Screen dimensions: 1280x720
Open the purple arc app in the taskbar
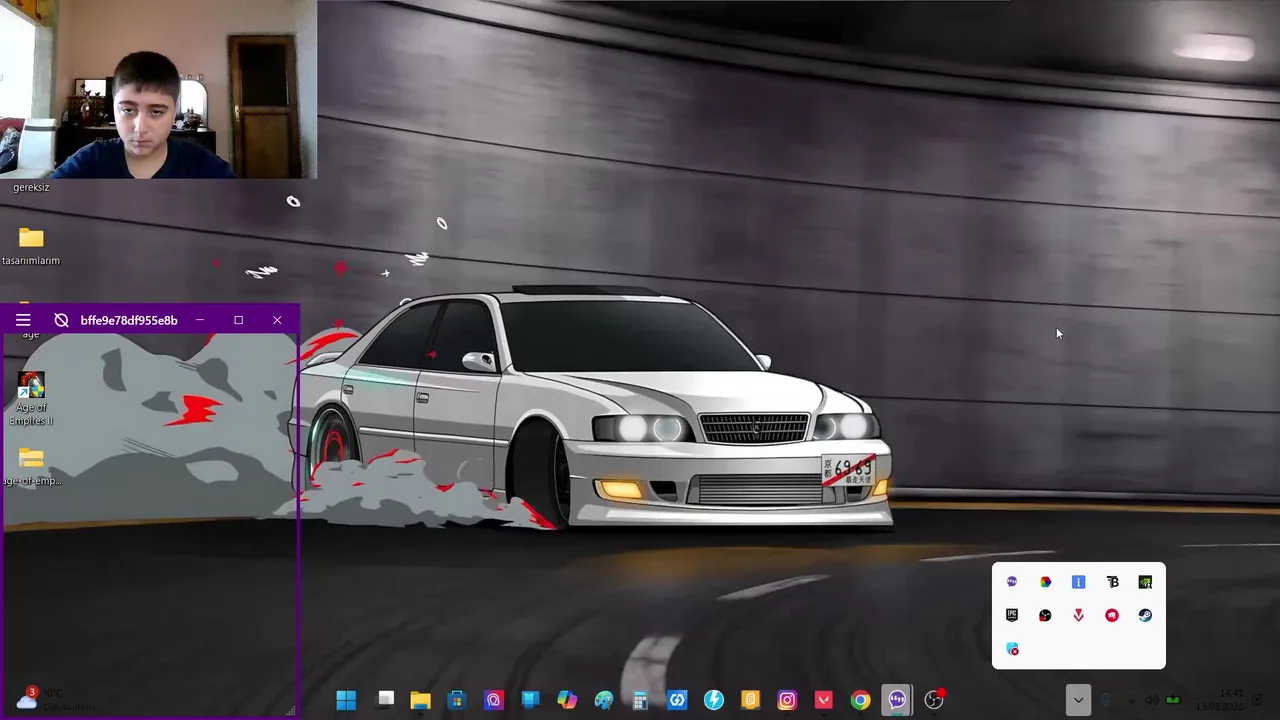coord(494,700)
